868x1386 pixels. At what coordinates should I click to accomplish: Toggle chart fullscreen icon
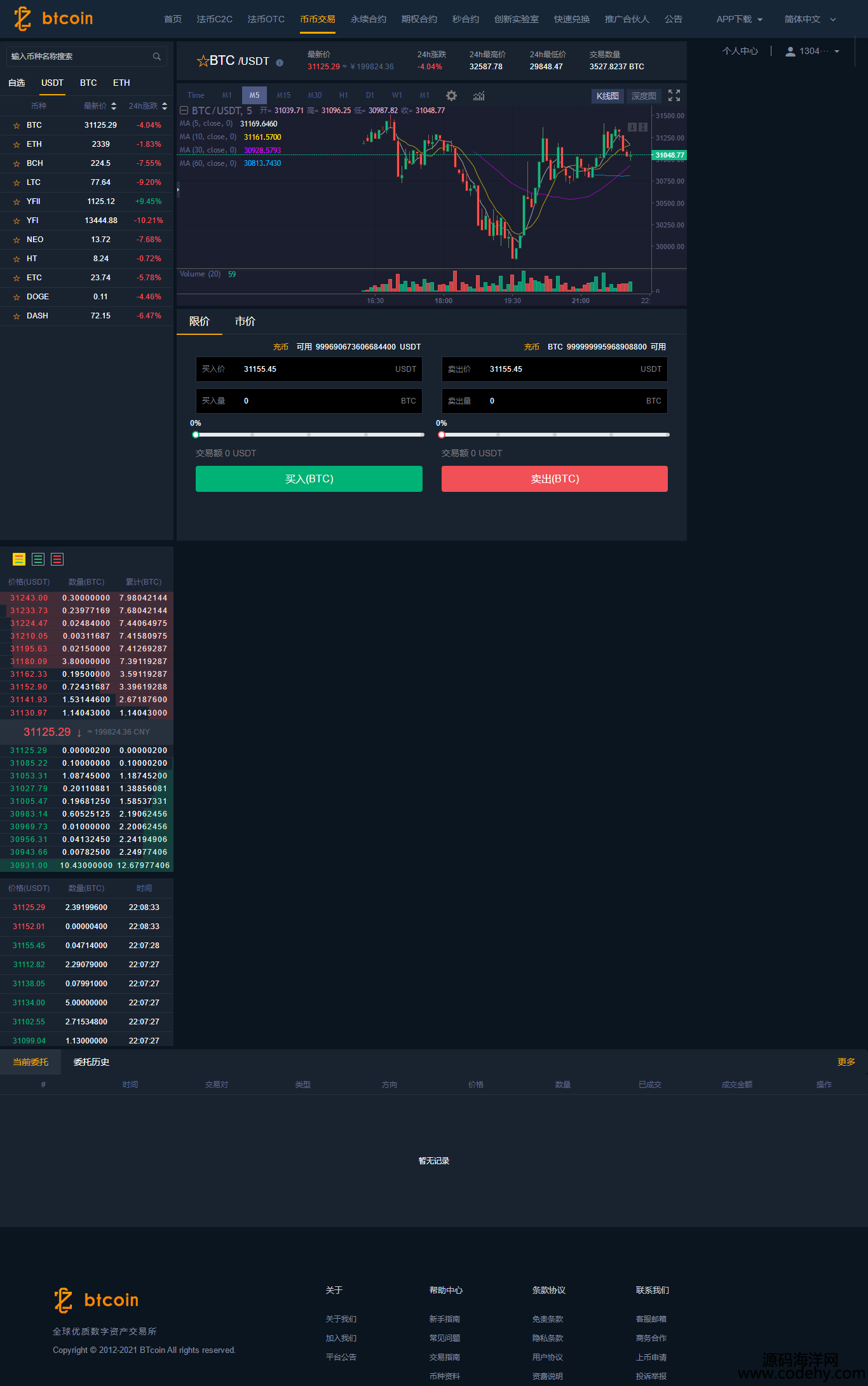pyautogui.click(x=674, y=95)
